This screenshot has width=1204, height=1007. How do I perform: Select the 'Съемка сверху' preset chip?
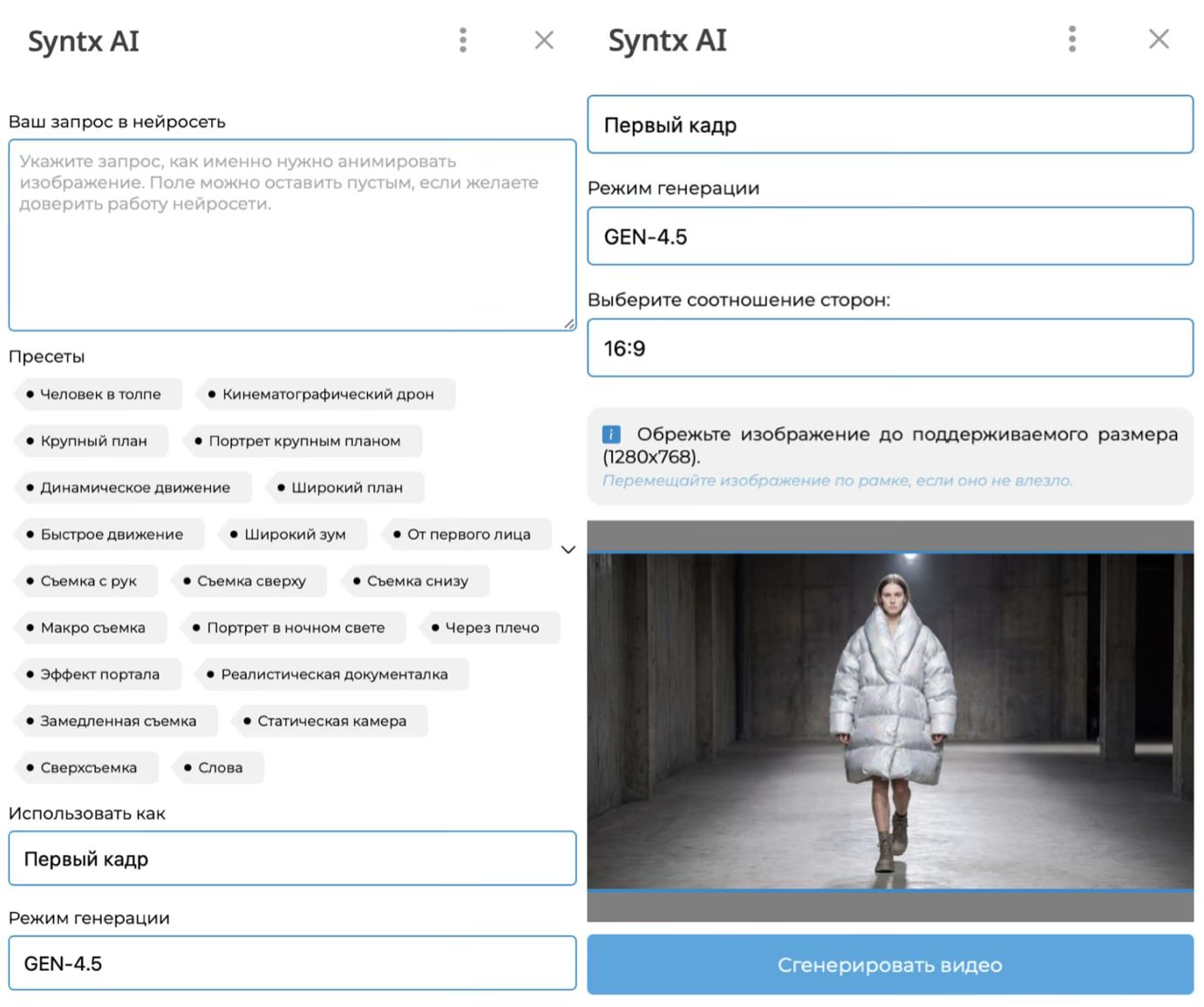point(250,582)
